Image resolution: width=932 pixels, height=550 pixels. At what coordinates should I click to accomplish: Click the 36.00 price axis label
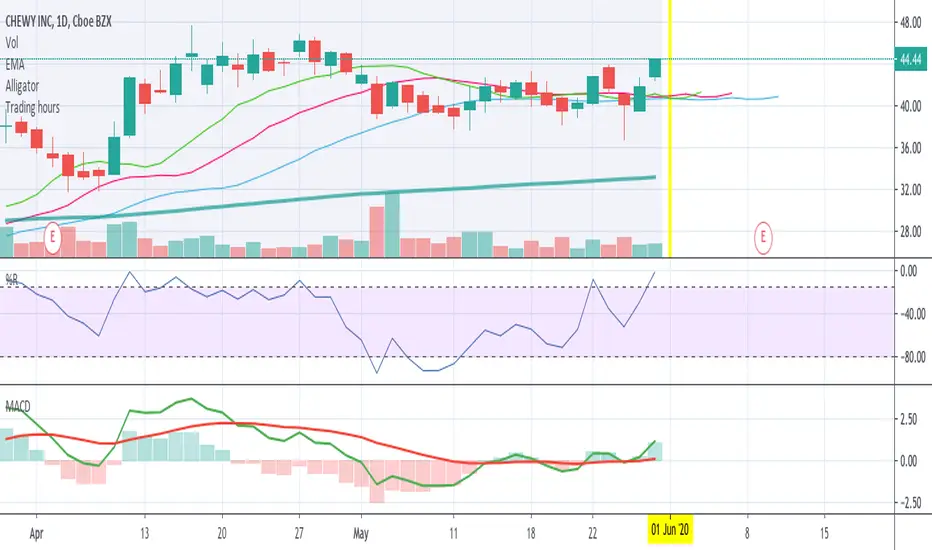(x=911, y=148)
